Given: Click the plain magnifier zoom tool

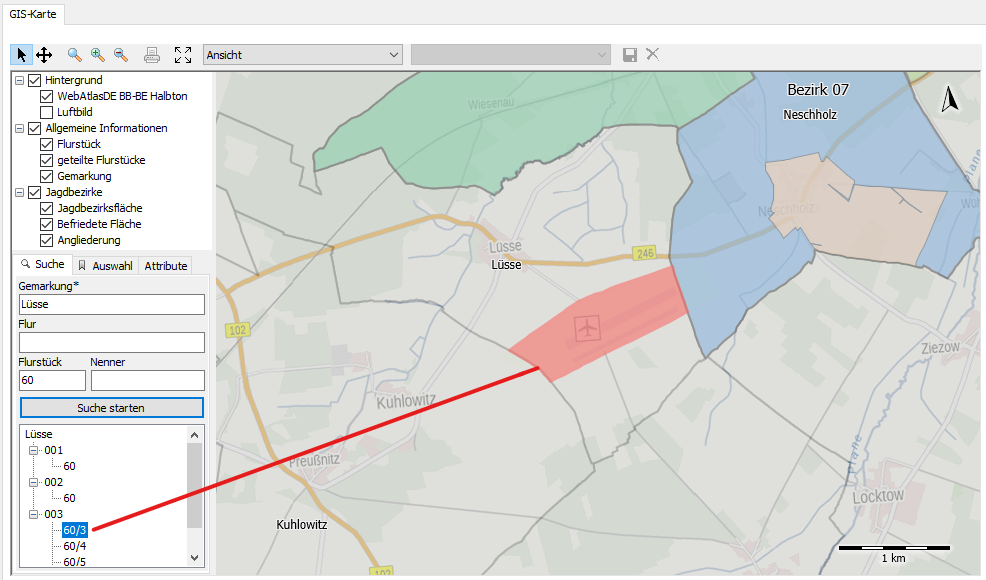Looking at the screenshot, I should 75,55.
